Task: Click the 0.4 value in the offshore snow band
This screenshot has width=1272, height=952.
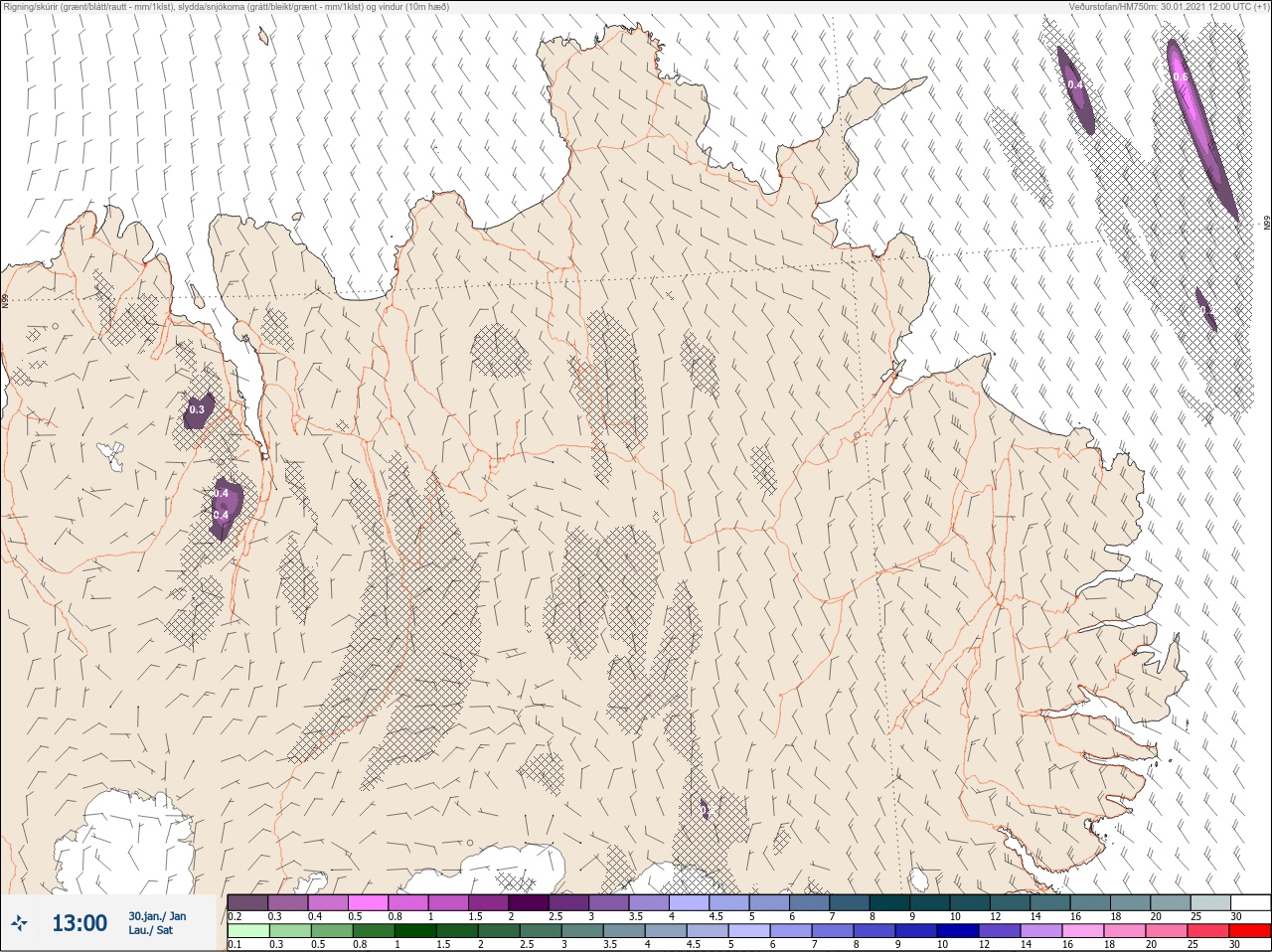Action: coord(1075,85)
